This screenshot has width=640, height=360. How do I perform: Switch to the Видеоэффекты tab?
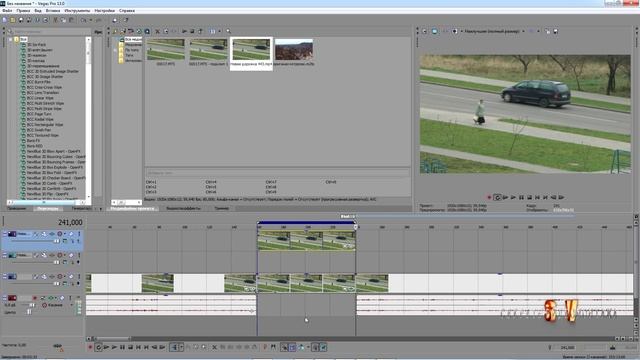(x=183, y=208)
